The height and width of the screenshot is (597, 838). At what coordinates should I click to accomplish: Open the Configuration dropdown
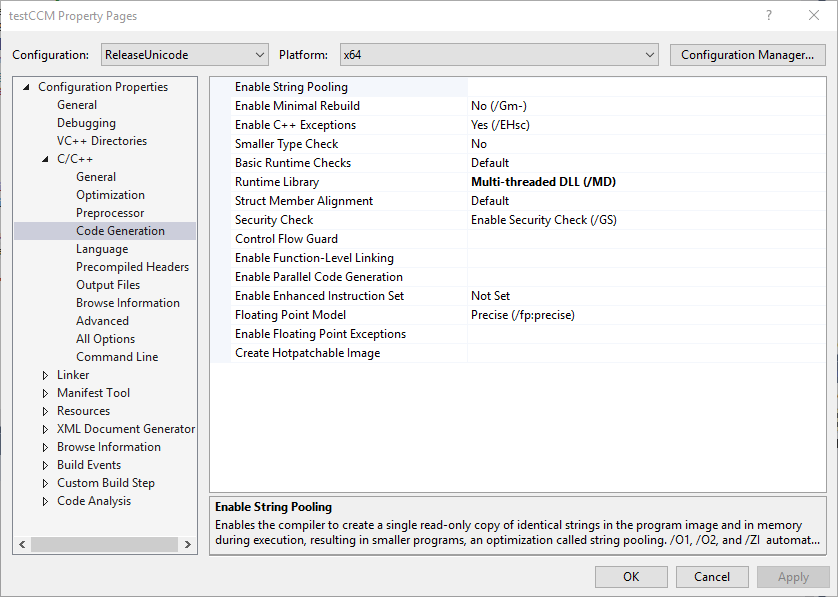tap(185, 55)
